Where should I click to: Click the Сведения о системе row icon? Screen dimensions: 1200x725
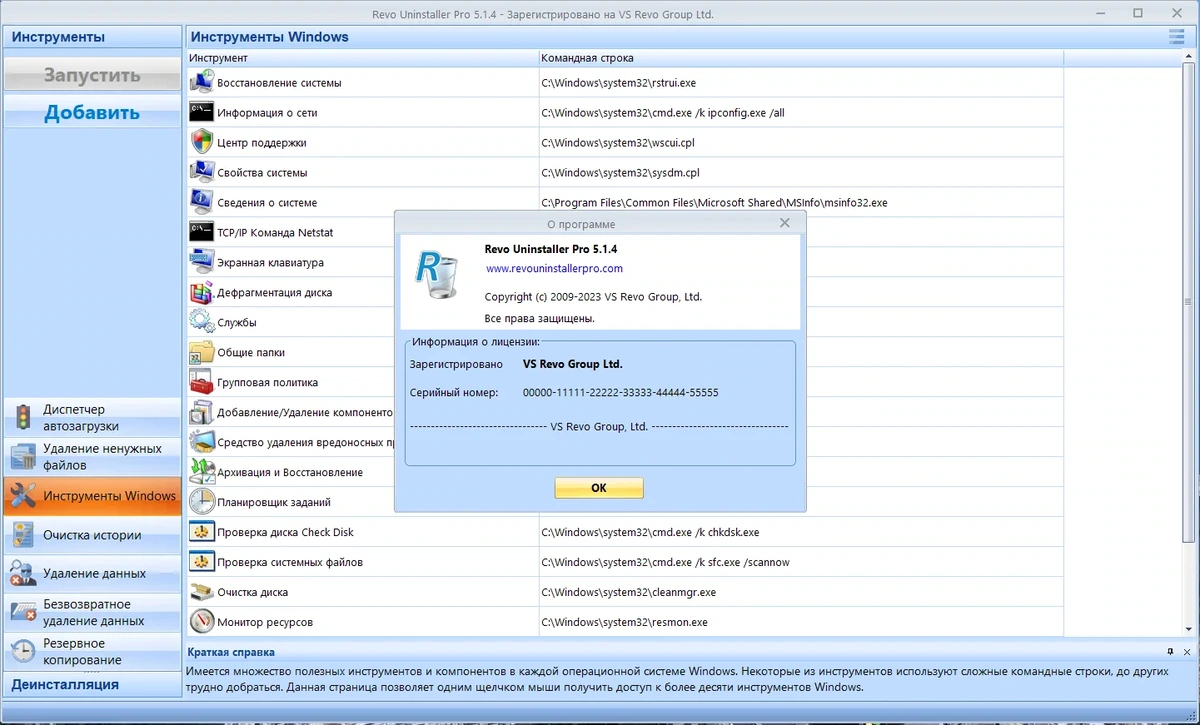click(202, 202)
